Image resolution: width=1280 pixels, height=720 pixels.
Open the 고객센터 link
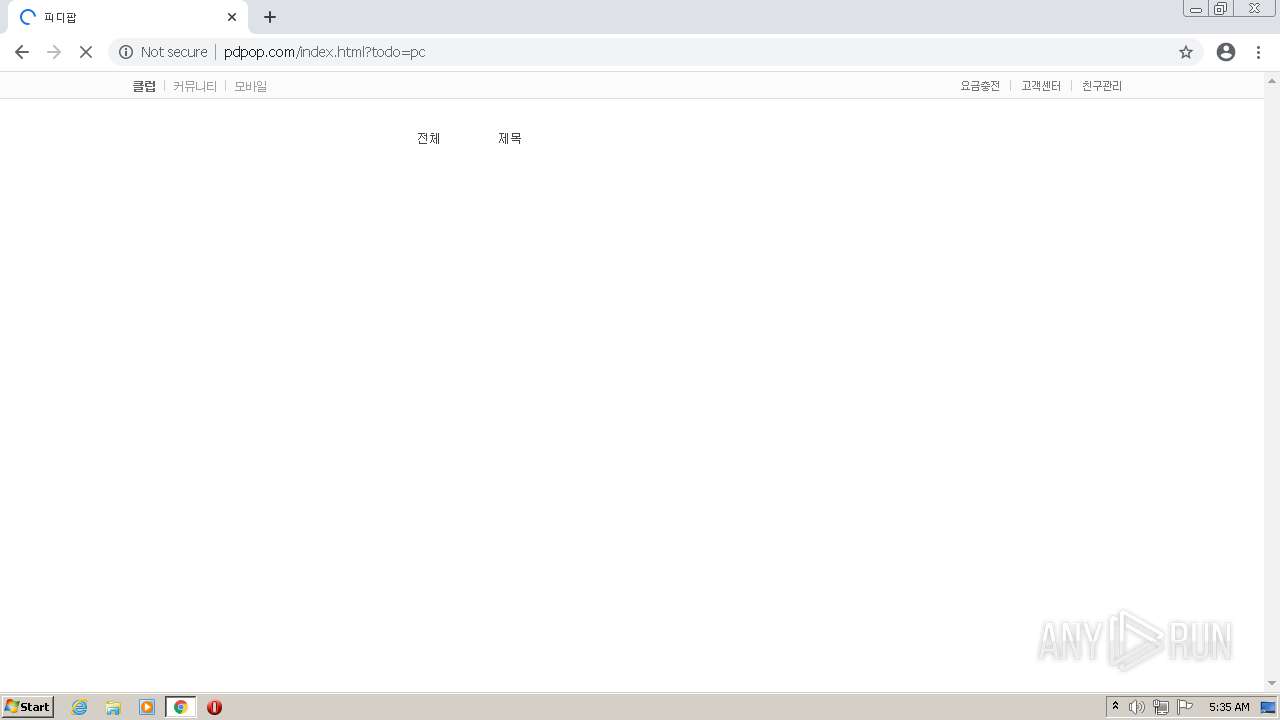click(1041, 86)
